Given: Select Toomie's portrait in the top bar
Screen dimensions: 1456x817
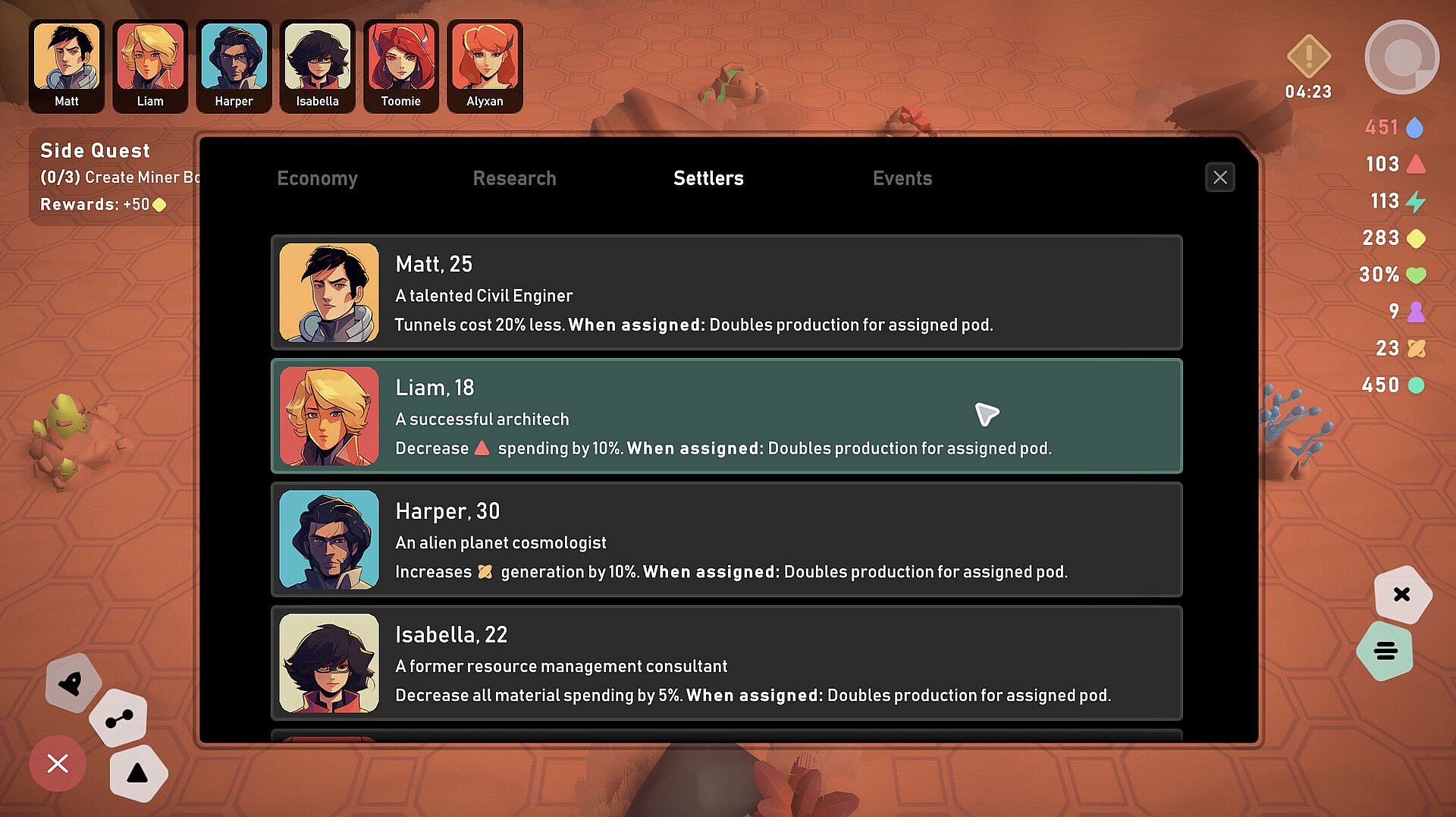Looking at the screenshot, I should 400,66.
